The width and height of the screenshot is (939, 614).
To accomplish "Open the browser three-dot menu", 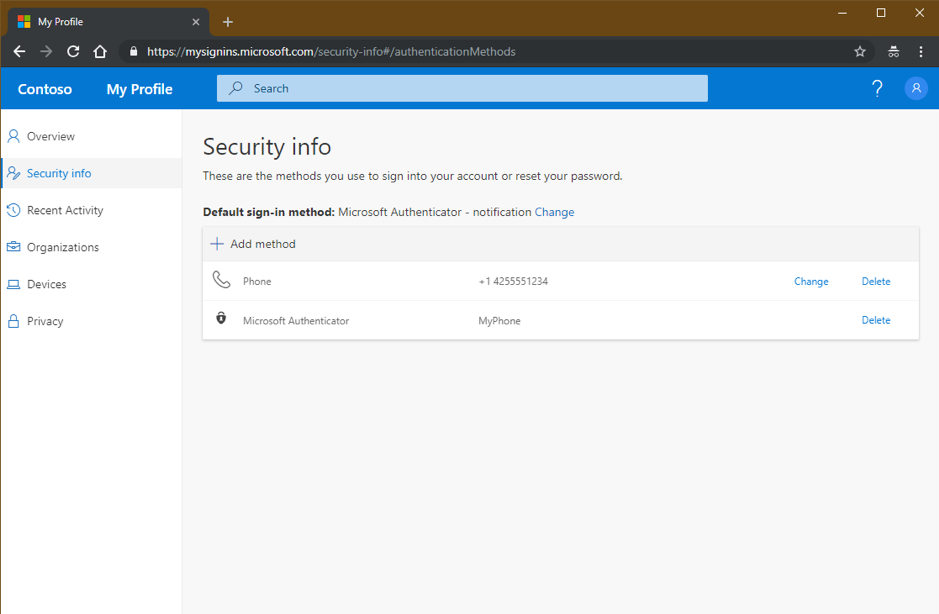I will coord(921,51).
